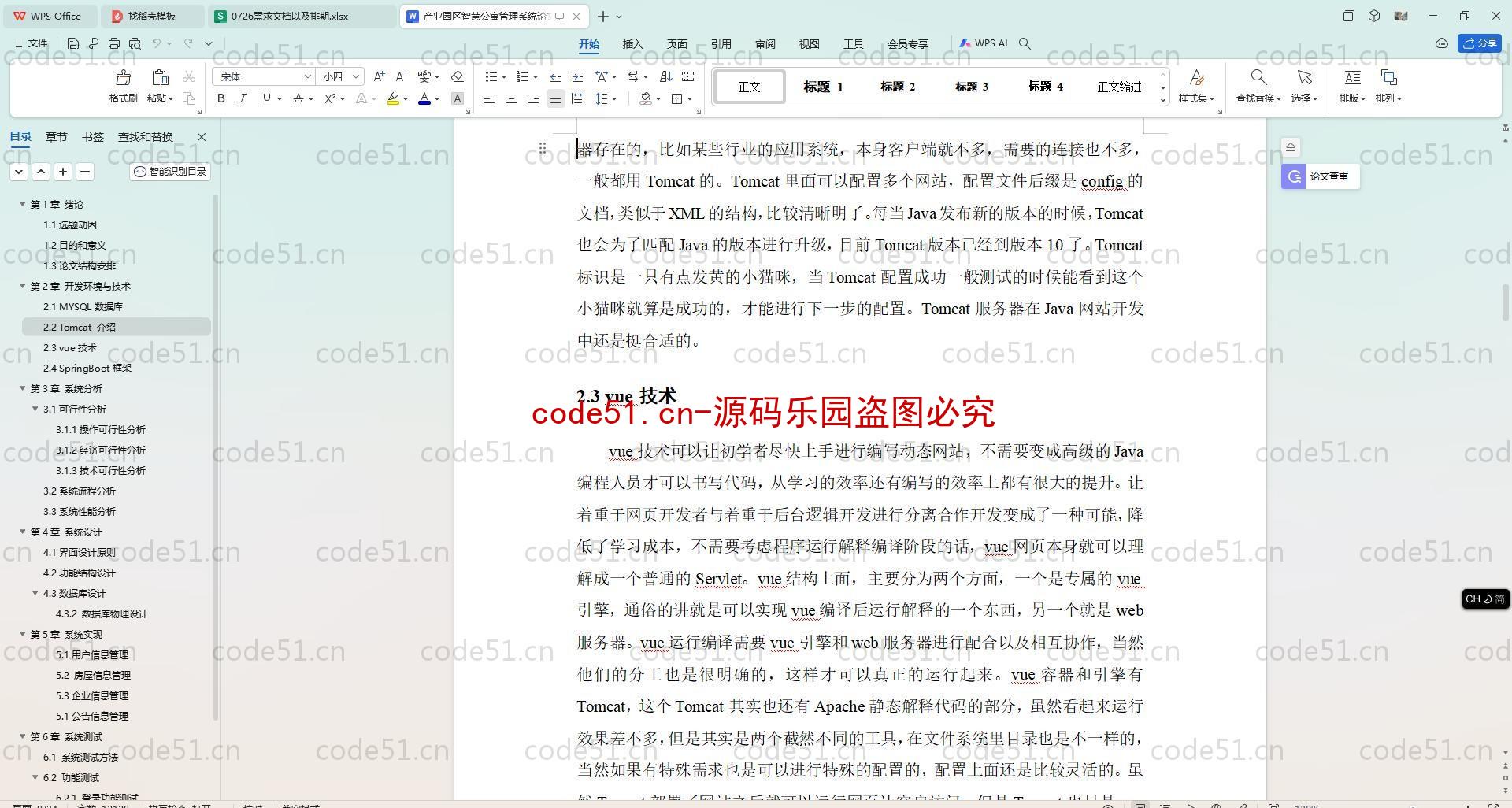
Task: Toggle character shading on selected text
Action: coord(457,98)
